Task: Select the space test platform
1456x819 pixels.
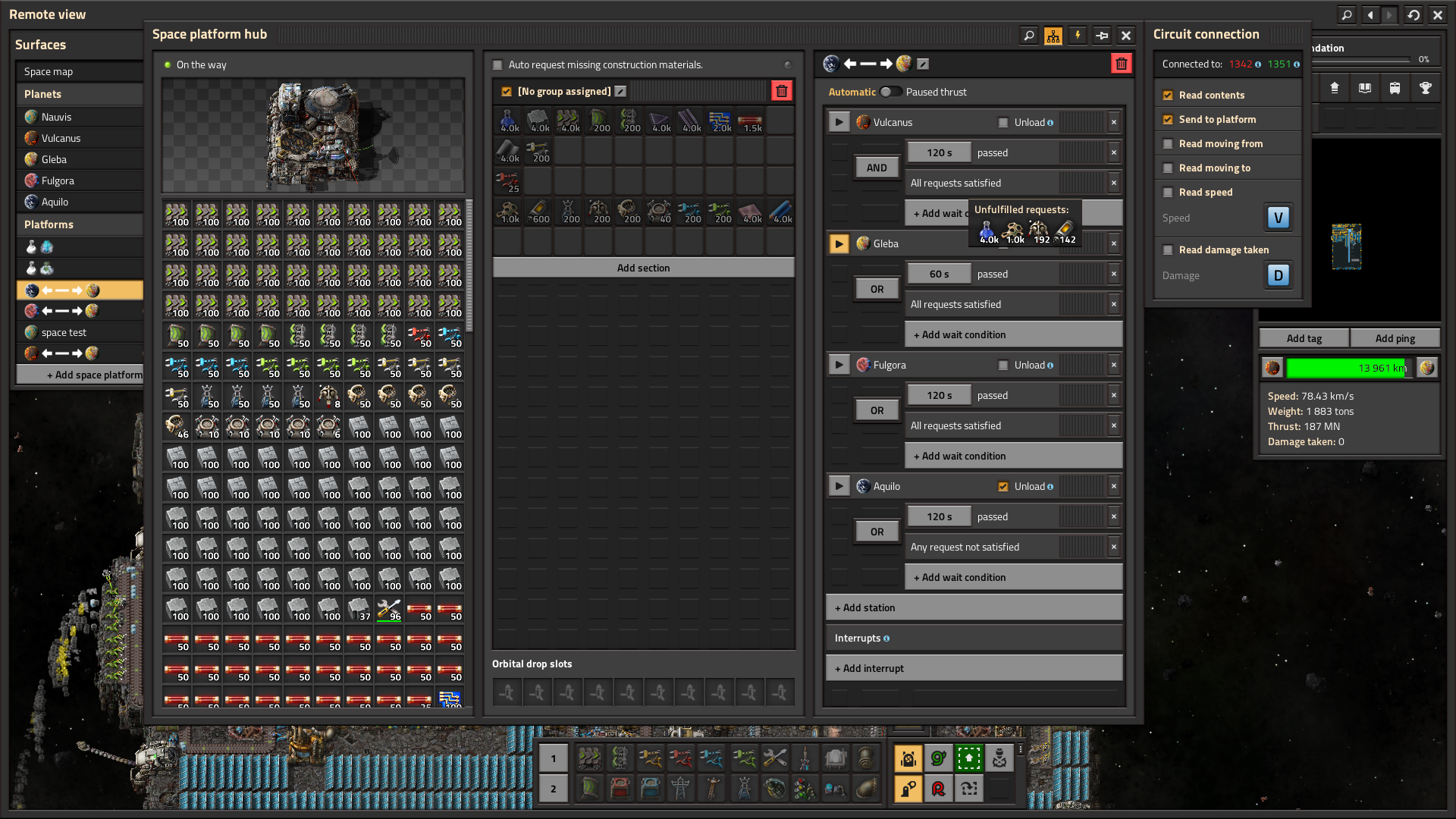Action: click(x=80, y=332)
